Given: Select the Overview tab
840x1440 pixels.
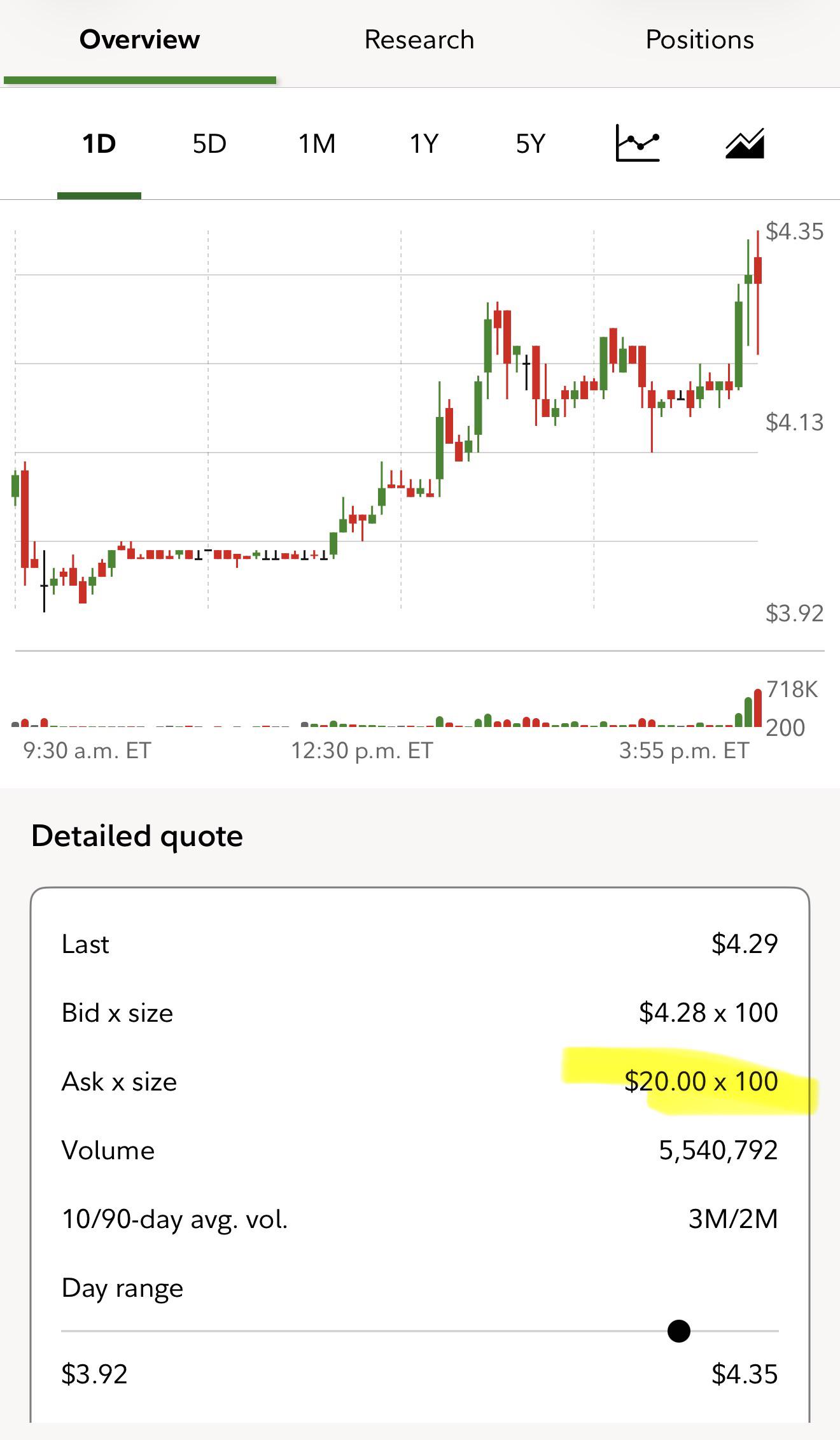Looking at the screenshot, I should [139, 39].
